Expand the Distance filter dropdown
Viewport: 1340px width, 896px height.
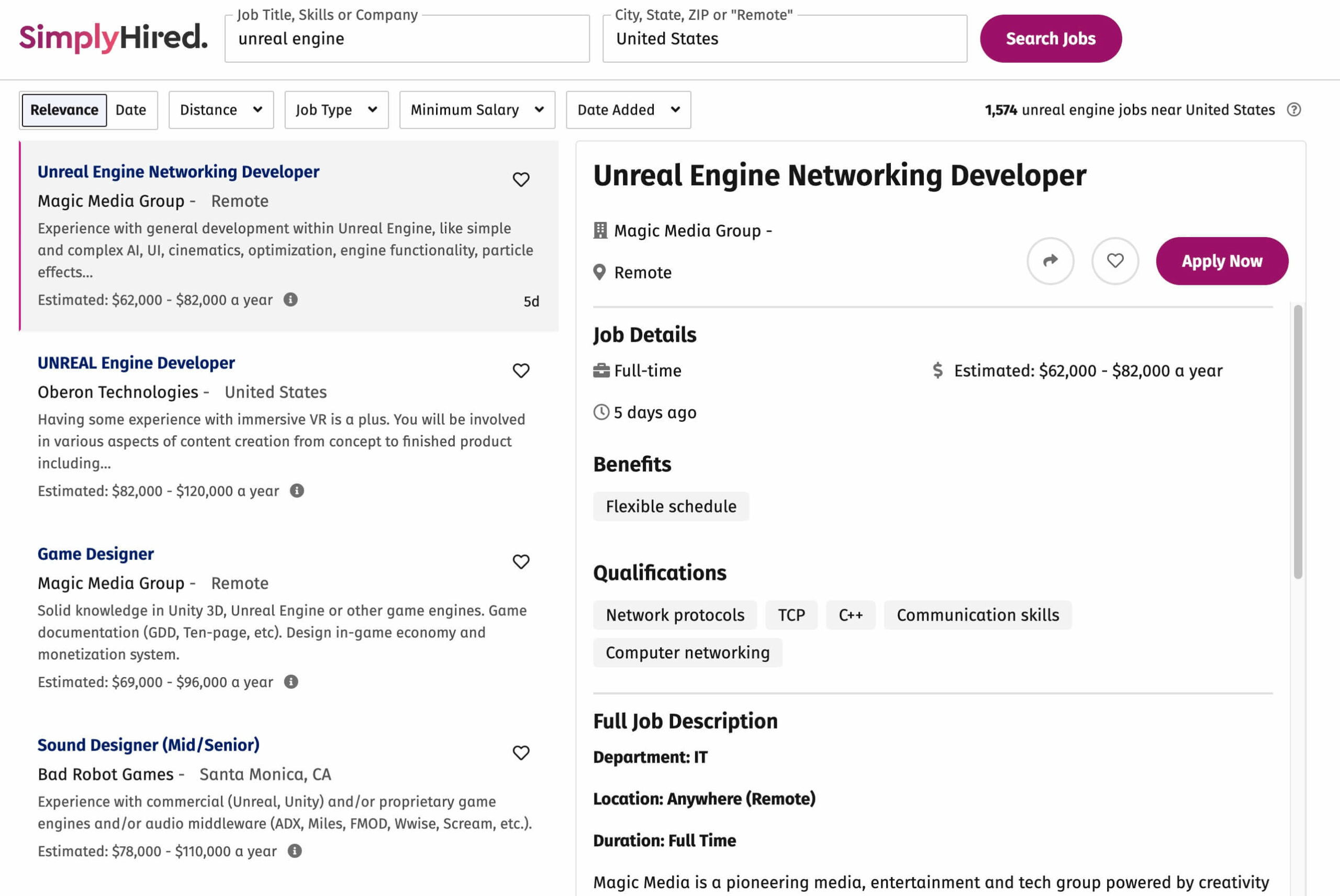pos(220,110)
